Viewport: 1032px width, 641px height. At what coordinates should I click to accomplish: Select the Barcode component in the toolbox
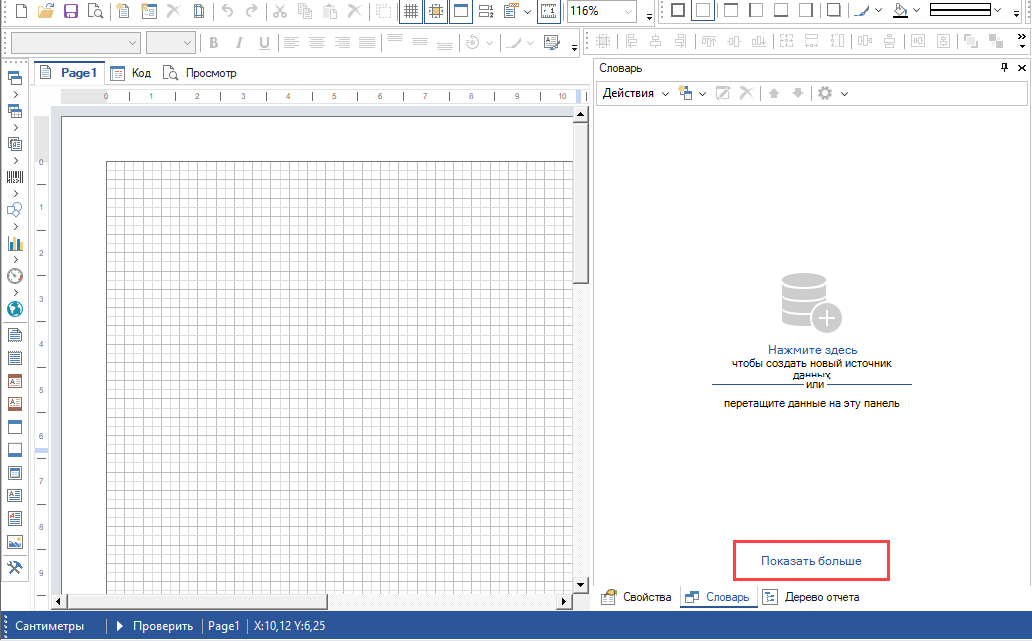[x=14, y=177]
